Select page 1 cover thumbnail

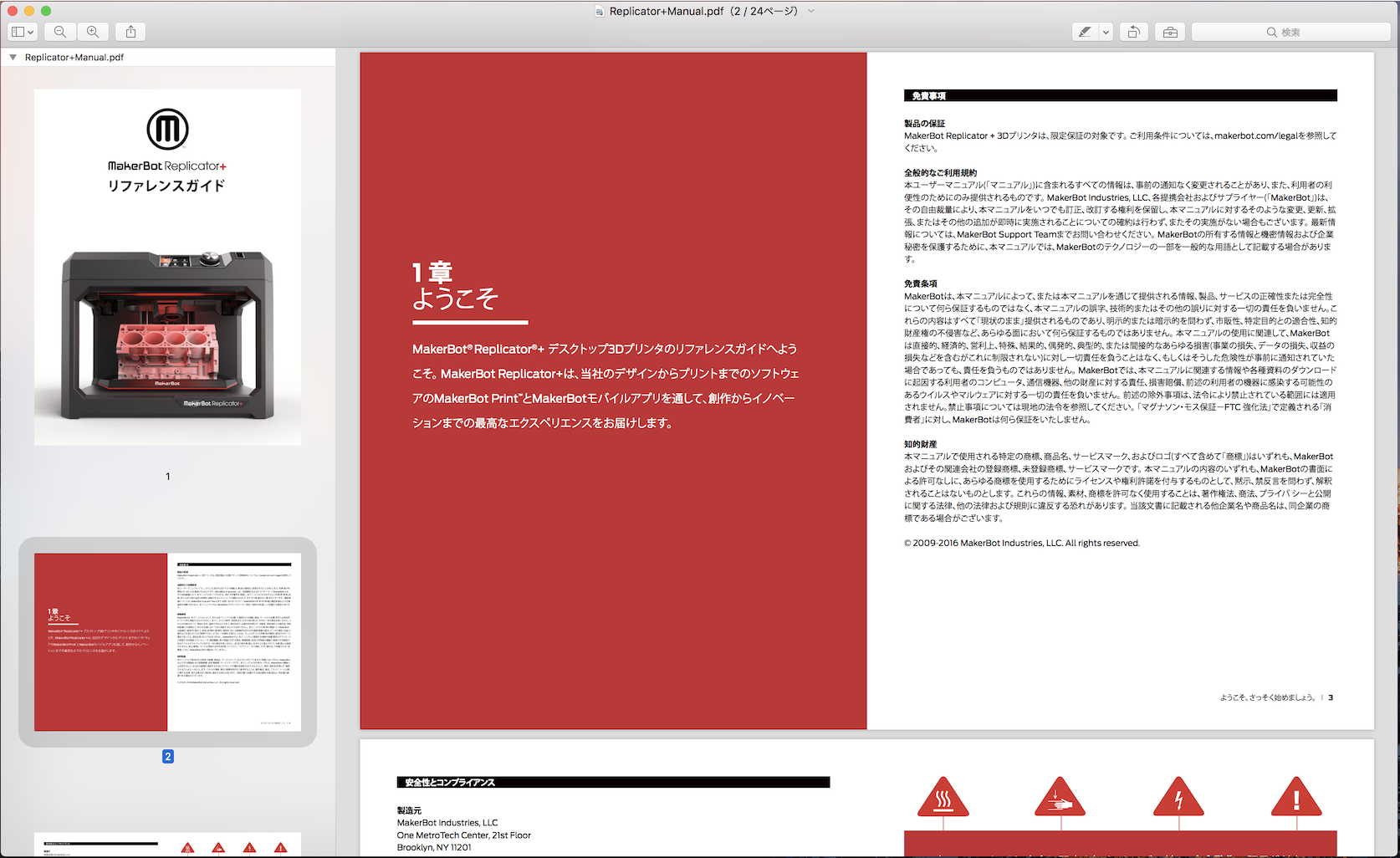pyautogui.click(x=167, y=267)
